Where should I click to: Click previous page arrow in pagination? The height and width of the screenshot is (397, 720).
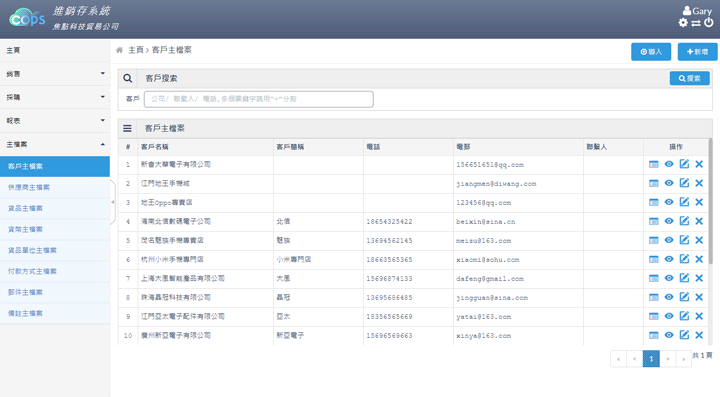point(635,359)
